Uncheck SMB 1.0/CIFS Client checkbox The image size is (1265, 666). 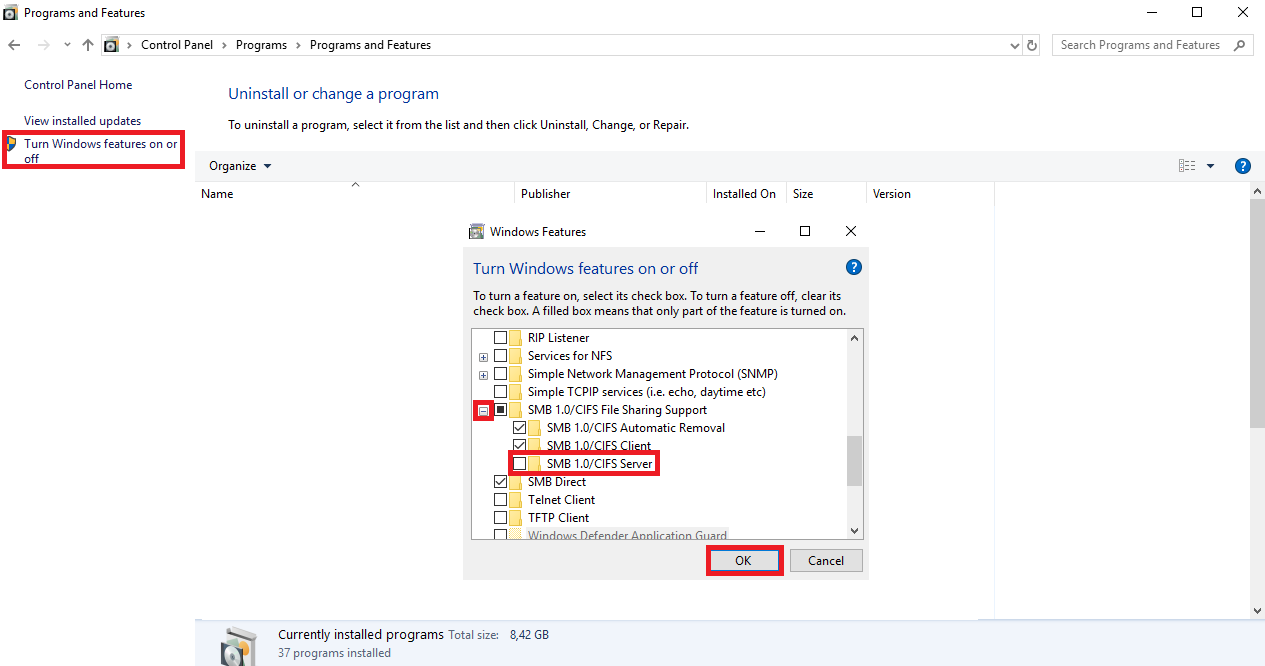519,446
